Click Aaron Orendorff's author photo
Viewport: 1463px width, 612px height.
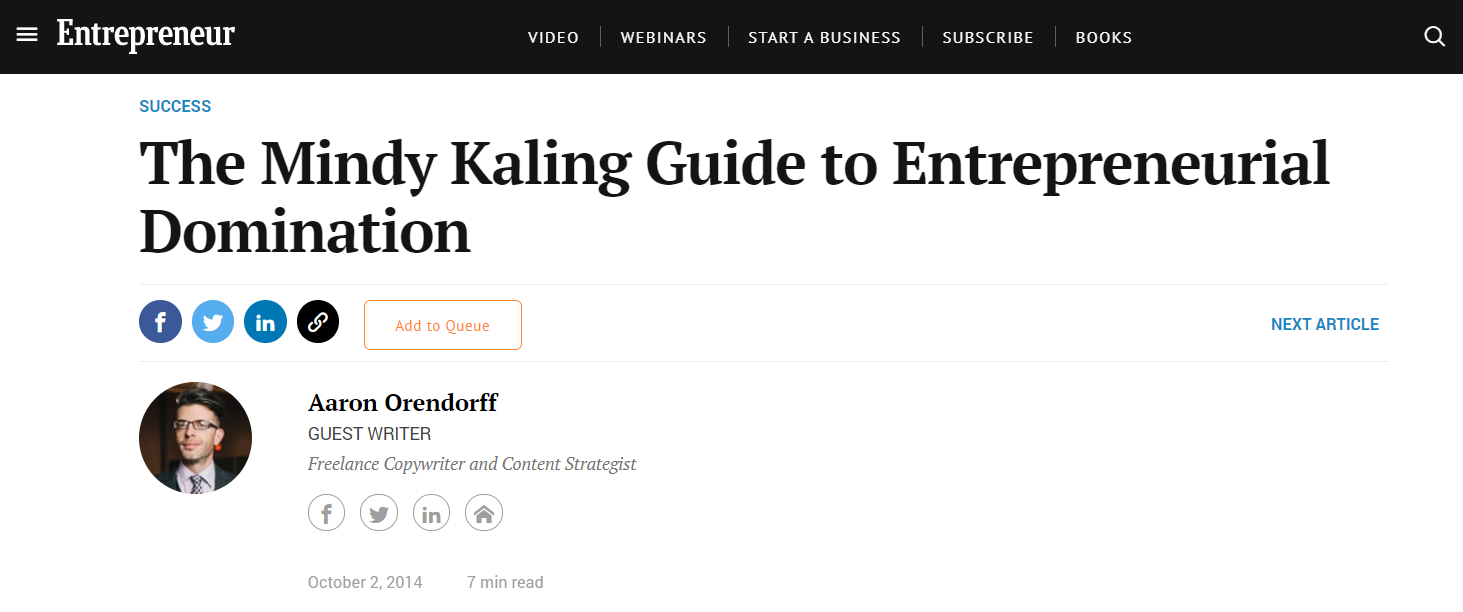pos(195,438)
